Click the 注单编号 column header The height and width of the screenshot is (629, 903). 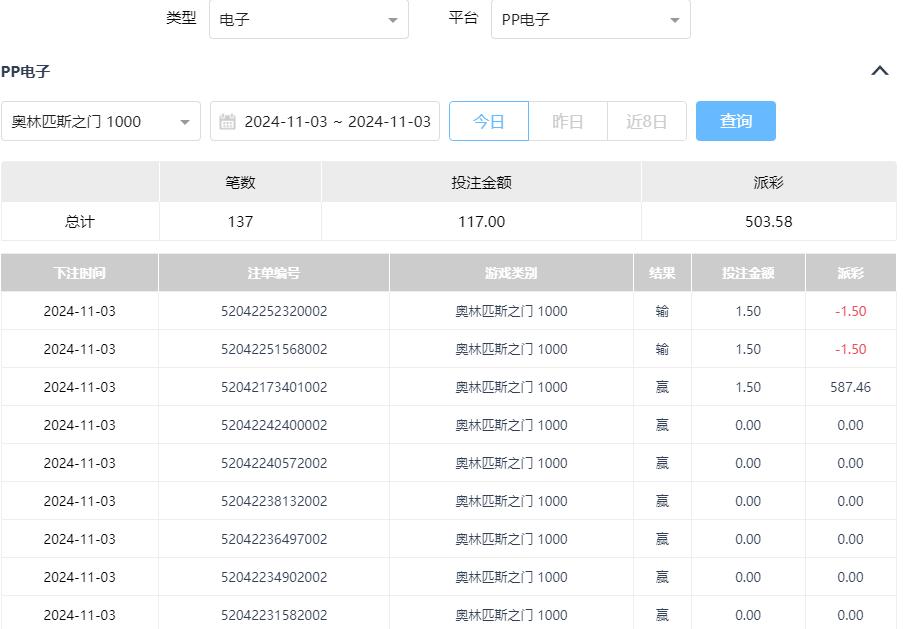[x=273, y=273]
